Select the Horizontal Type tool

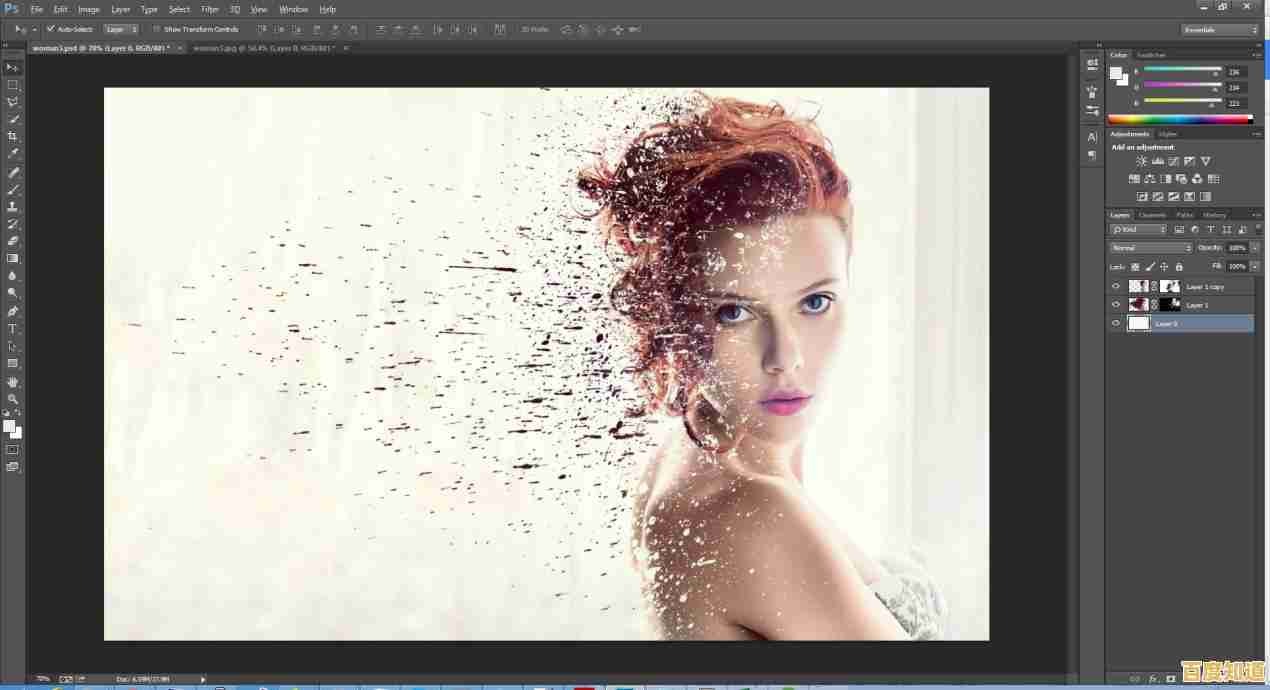[12, 328]
